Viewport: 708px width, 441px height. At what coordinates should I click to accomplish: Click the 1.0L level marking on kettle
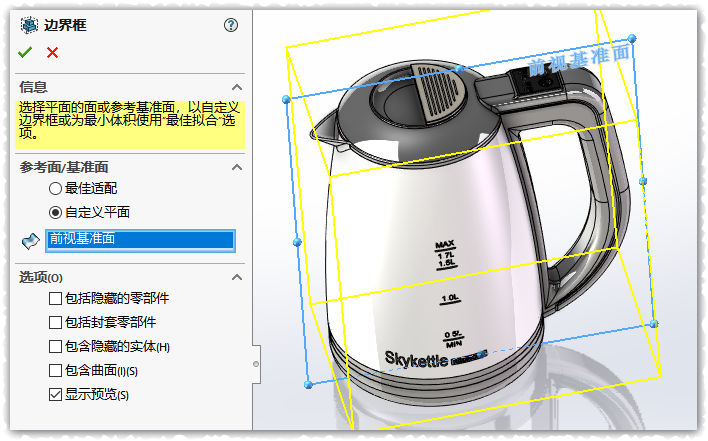click(x=450, y=298)
